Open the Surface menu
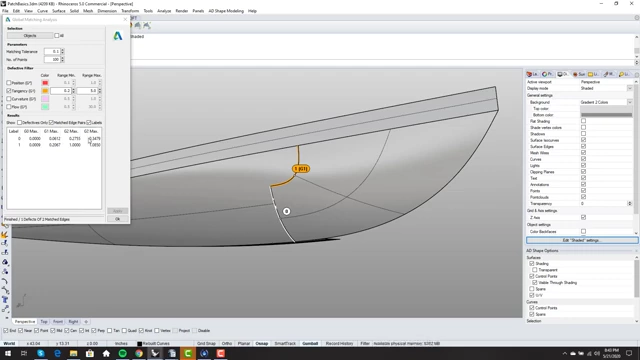This screenshot has height=360, width=640. coord(59,11)
